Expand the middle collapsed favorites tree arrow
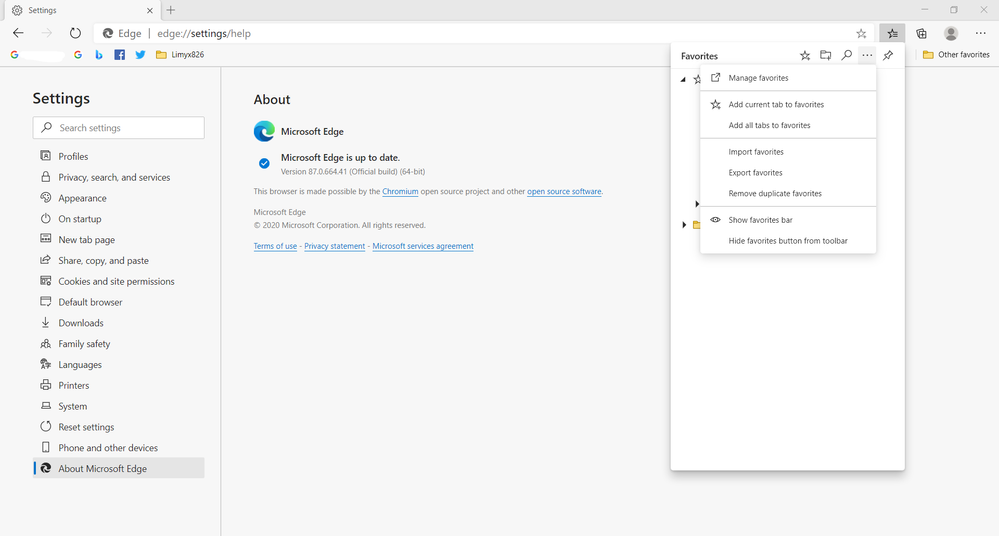Viewport: 999px width, 536px height. coord(697,204)
